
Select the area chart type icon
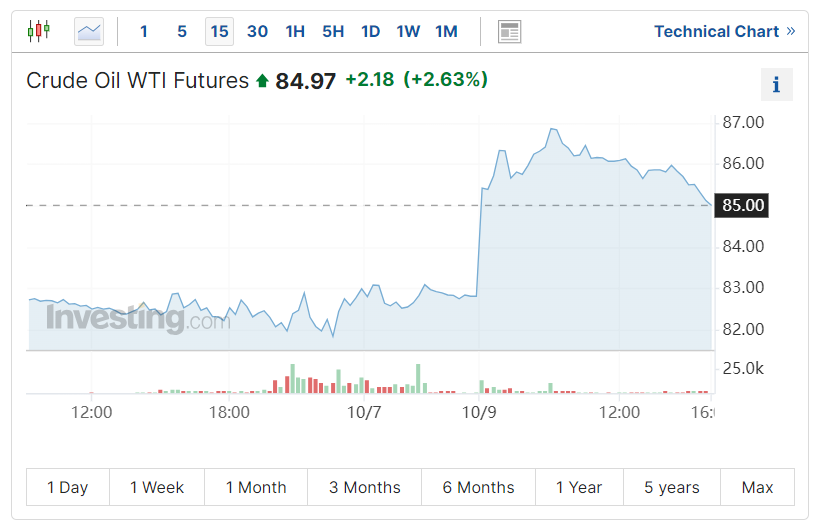[89, 31]
